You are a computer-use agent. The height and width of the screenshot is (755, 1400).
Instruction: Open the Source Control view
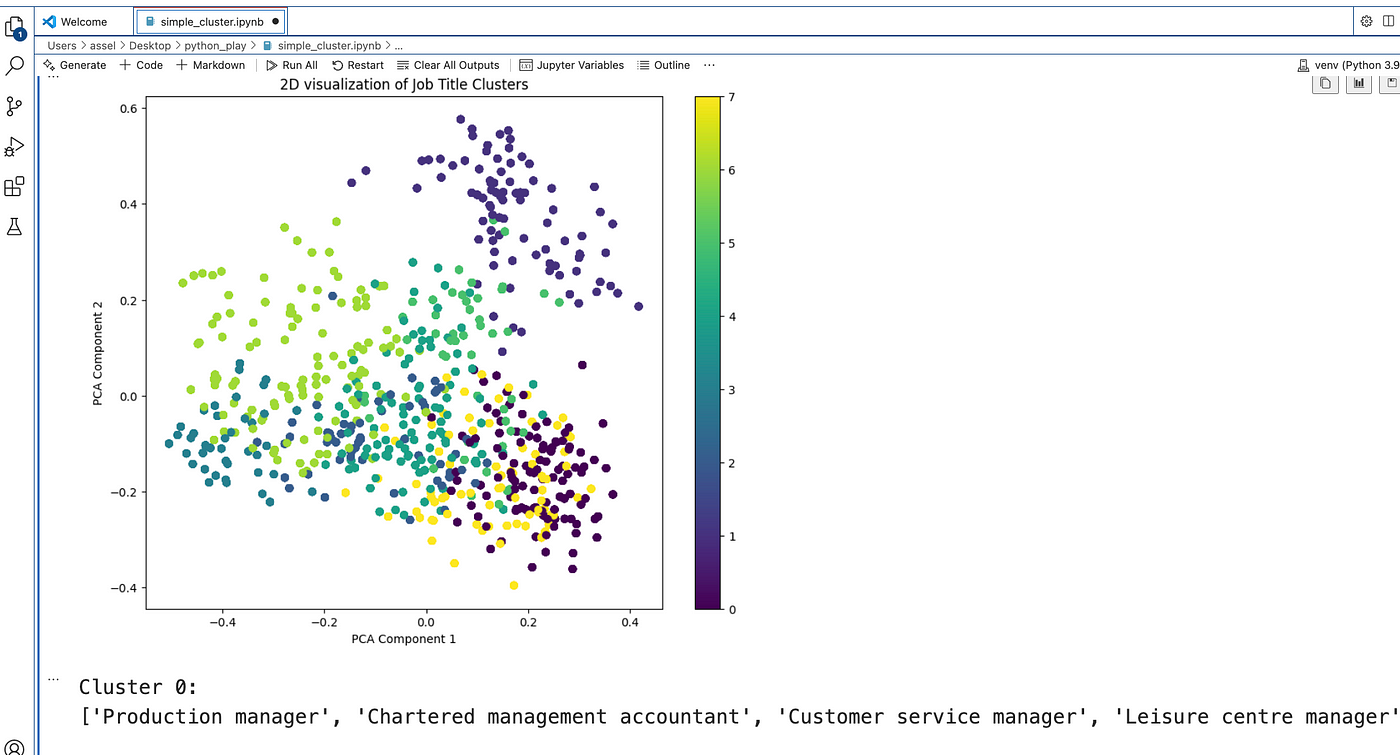[x=14, y=106]
